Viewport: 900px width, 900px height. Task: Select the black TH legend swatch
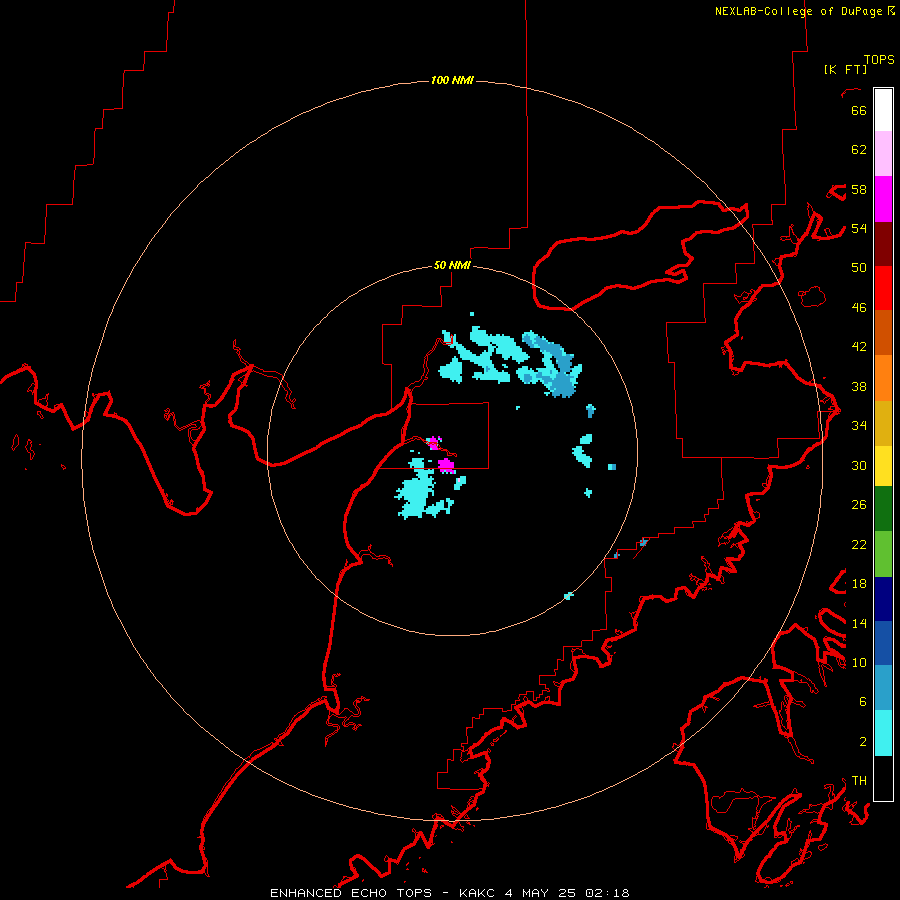point(883,778)
